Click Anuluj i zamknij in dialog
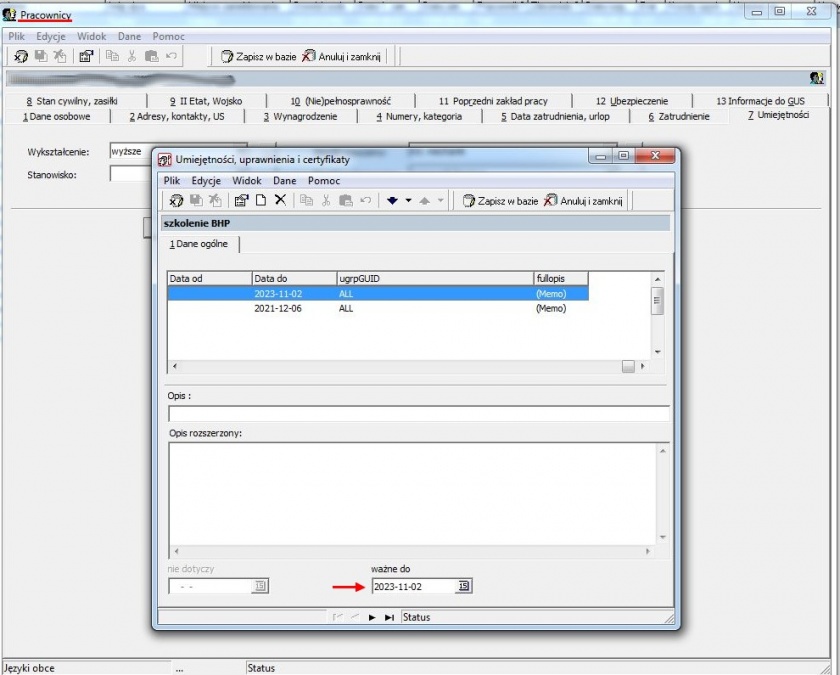 click(x=583, y=201)
